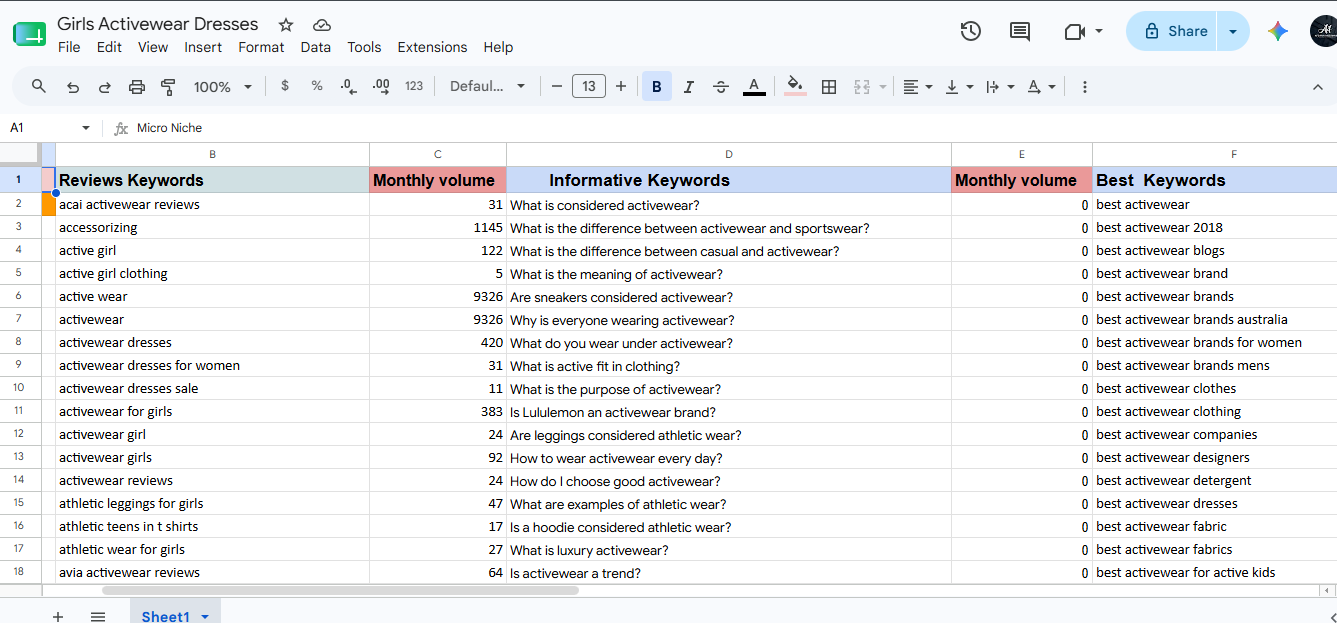The height and width of the screenshot is (623, 1337).
Task: Select the paint format roller icon
Action: 169,87
